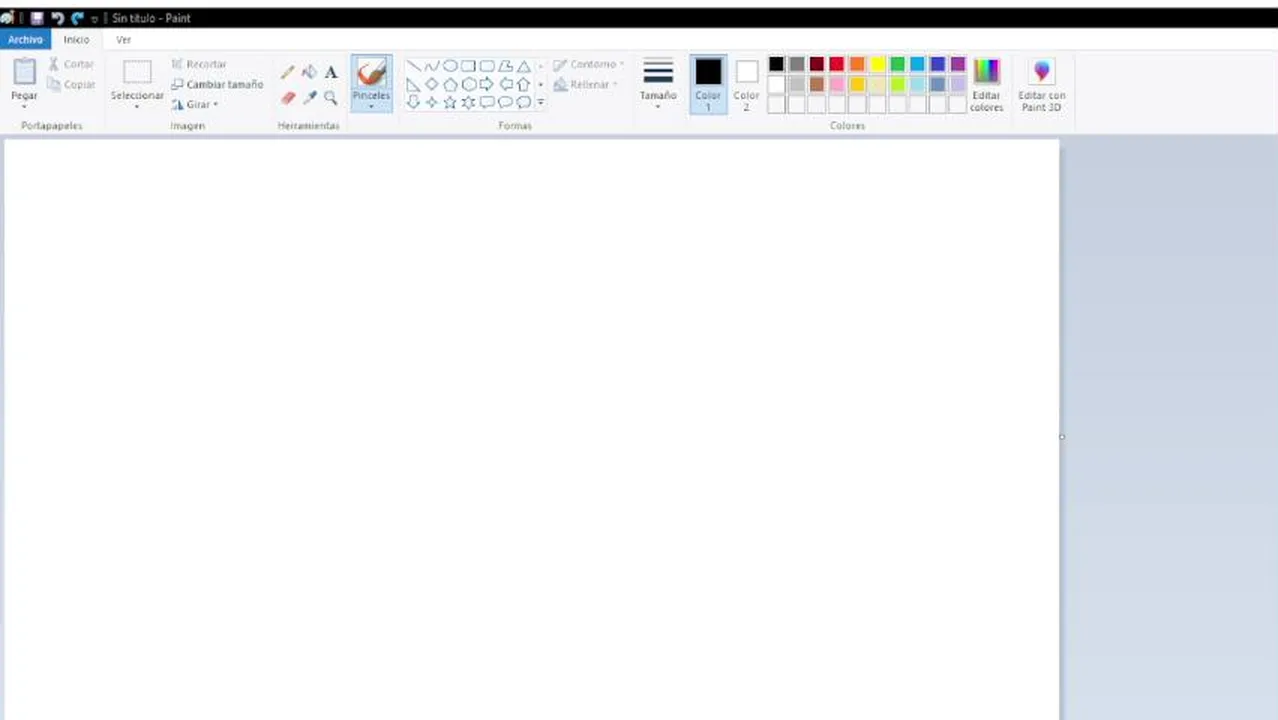Screen dimensions: 1278x720
Task: Open the Pegar dropdown arrow
Action: [24, 106]
